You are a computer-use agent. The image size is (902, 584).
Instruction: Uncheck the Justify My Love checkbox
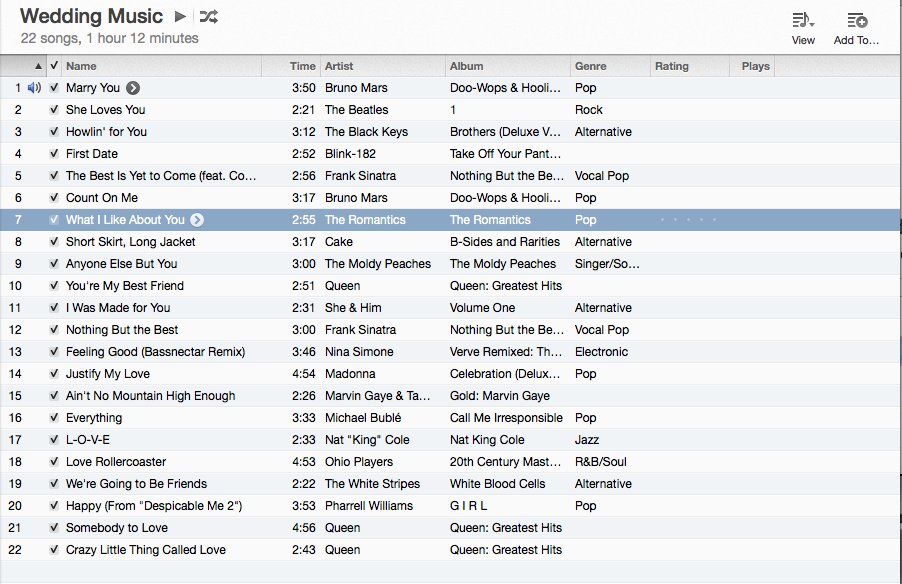click(54, 374)
